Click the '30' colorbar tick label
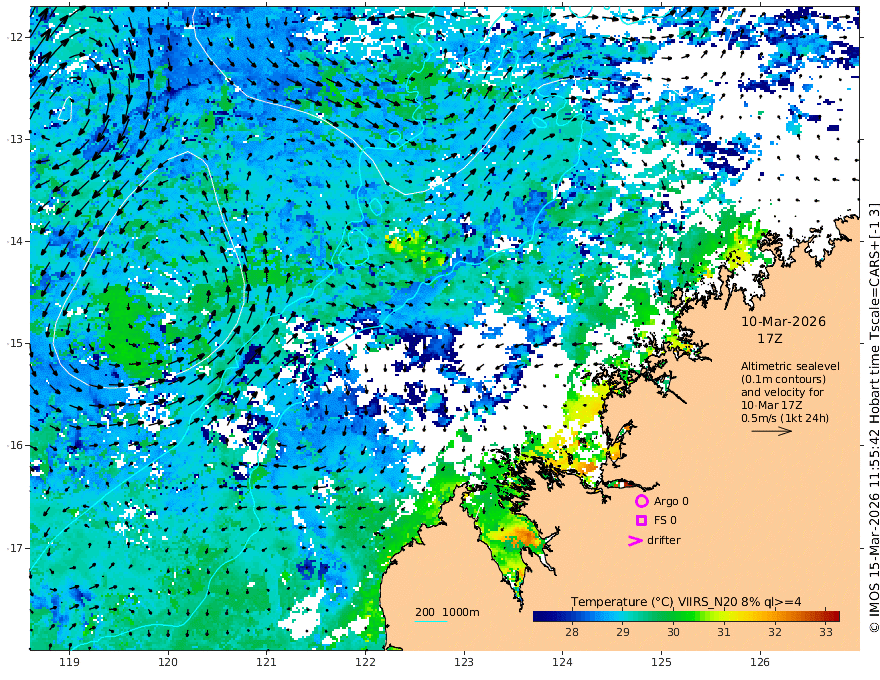 pos(673,632)
